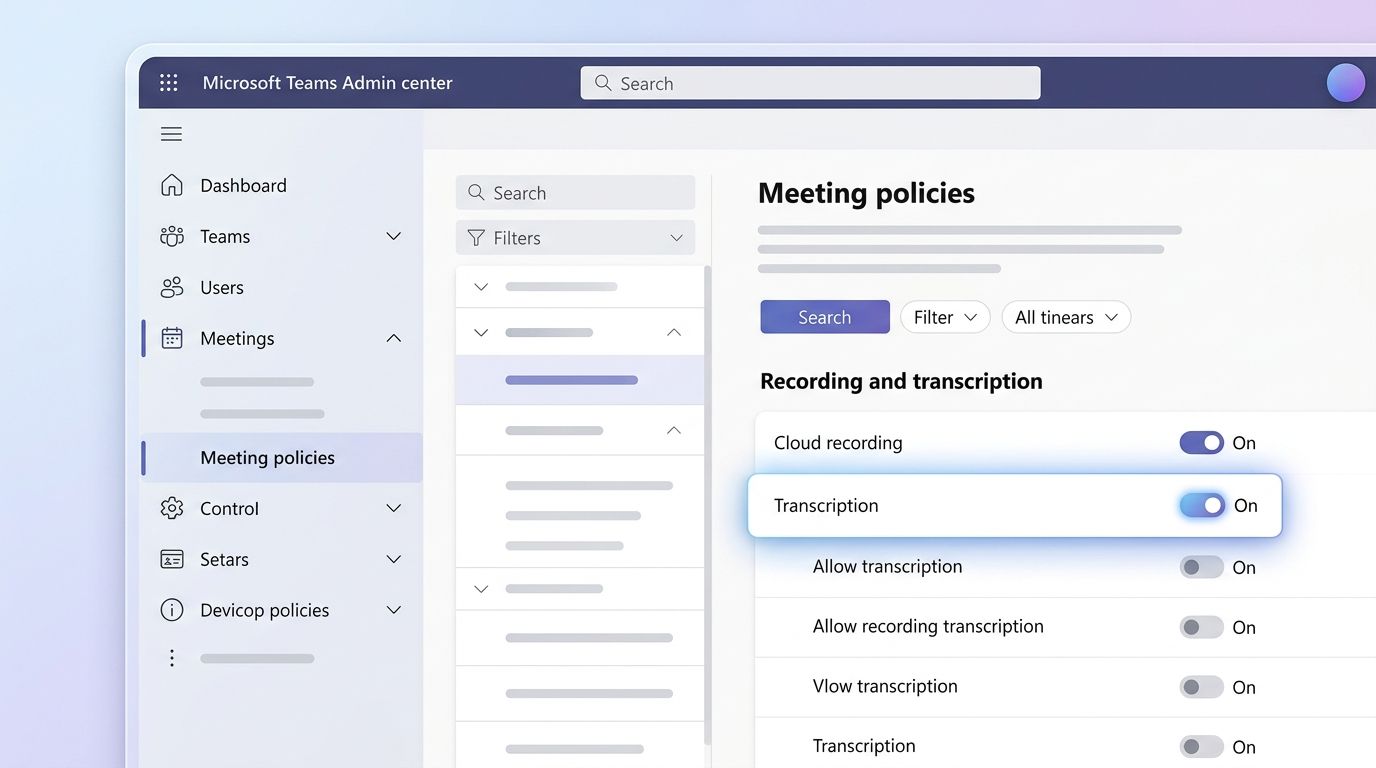This screenshot has height=768, width=1376.
Task: Click the Control gear icon
Action: click(171, 508)
